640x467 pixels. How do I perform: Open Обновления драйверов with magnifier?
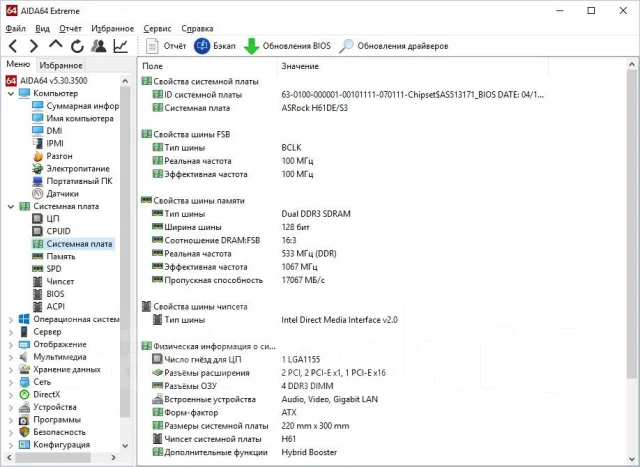click(393, 46)
